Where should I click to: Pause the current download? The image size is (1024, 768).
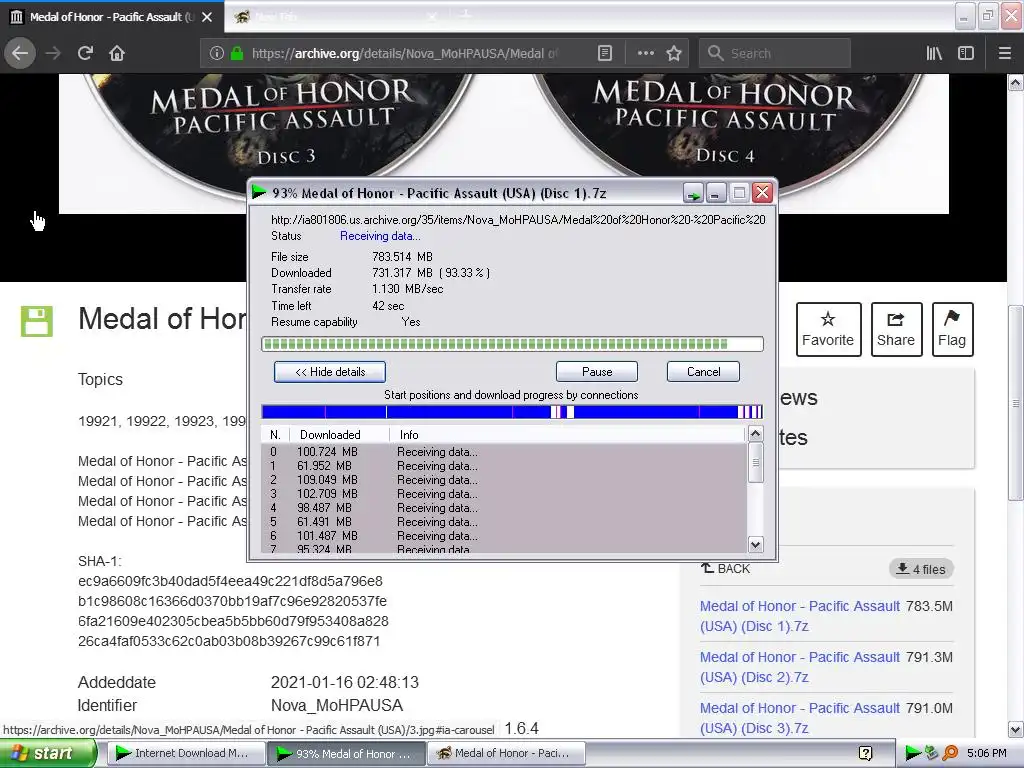pyautogui.click(x=597, y=372)
